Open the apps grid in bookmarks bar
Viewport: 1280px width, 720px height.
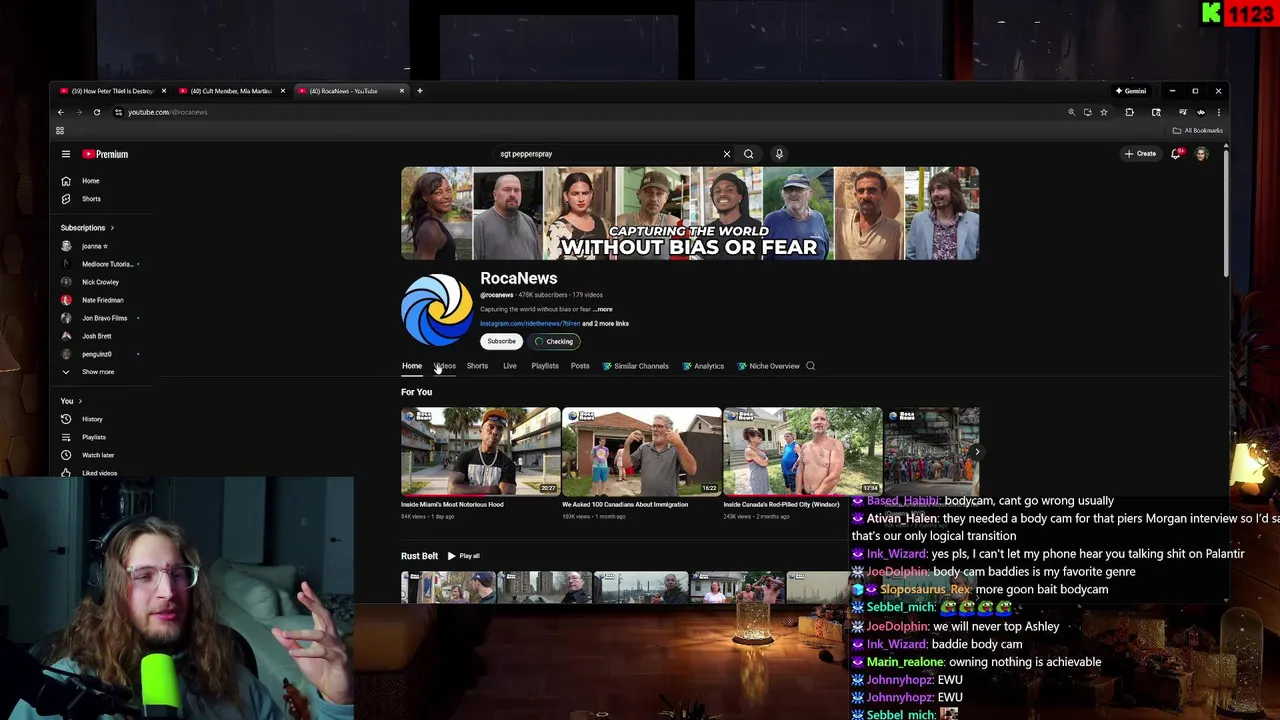coord(60,131)
